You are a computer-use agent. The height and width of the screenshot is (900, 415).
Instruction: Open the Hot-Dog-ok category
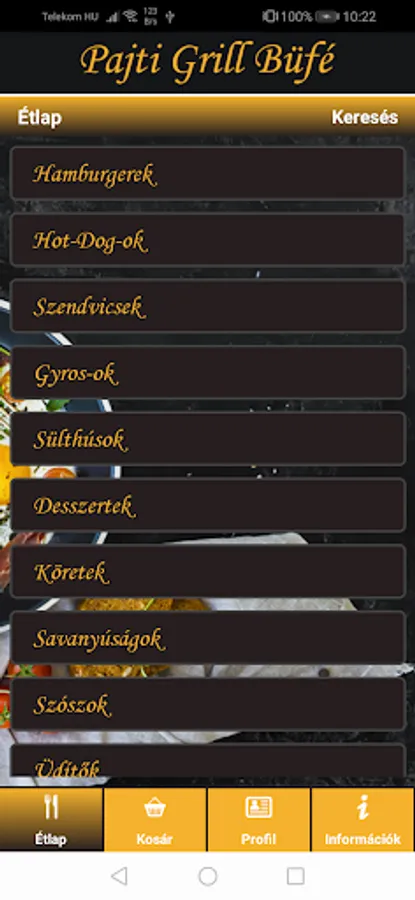(208, 240)
